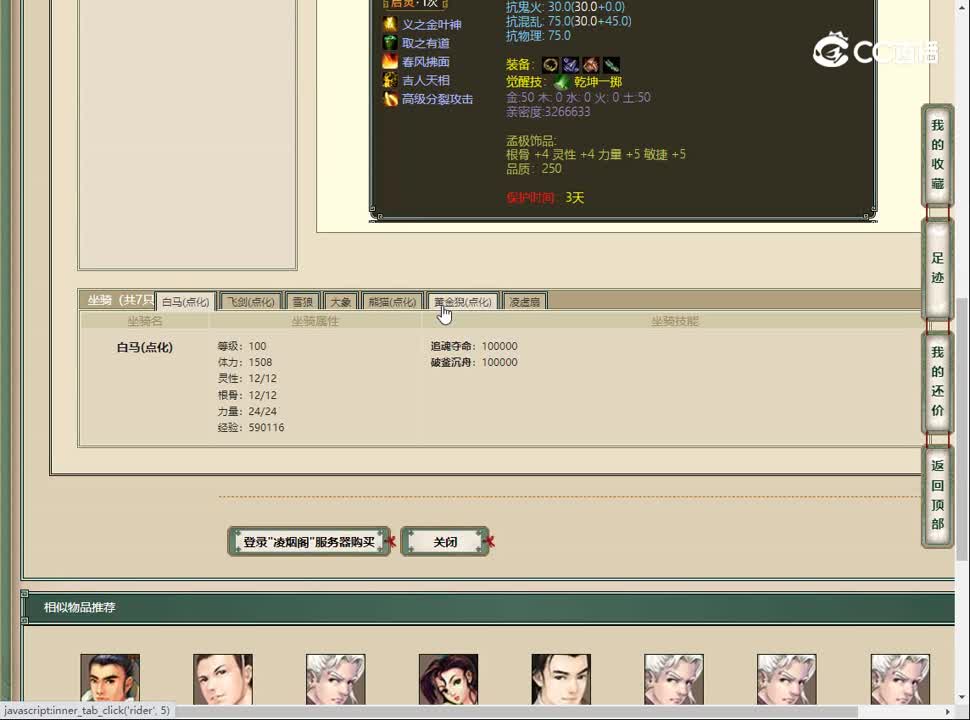Click the 抗鬼火: 30.0 resistance line
Viewport: 970px width, 720px height.
coord(565,7)
